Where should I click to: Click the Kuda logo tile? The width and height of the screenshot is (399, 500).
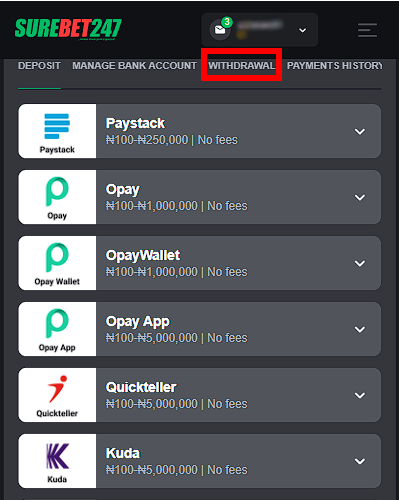pyautogui.click(x=57, y=461)
